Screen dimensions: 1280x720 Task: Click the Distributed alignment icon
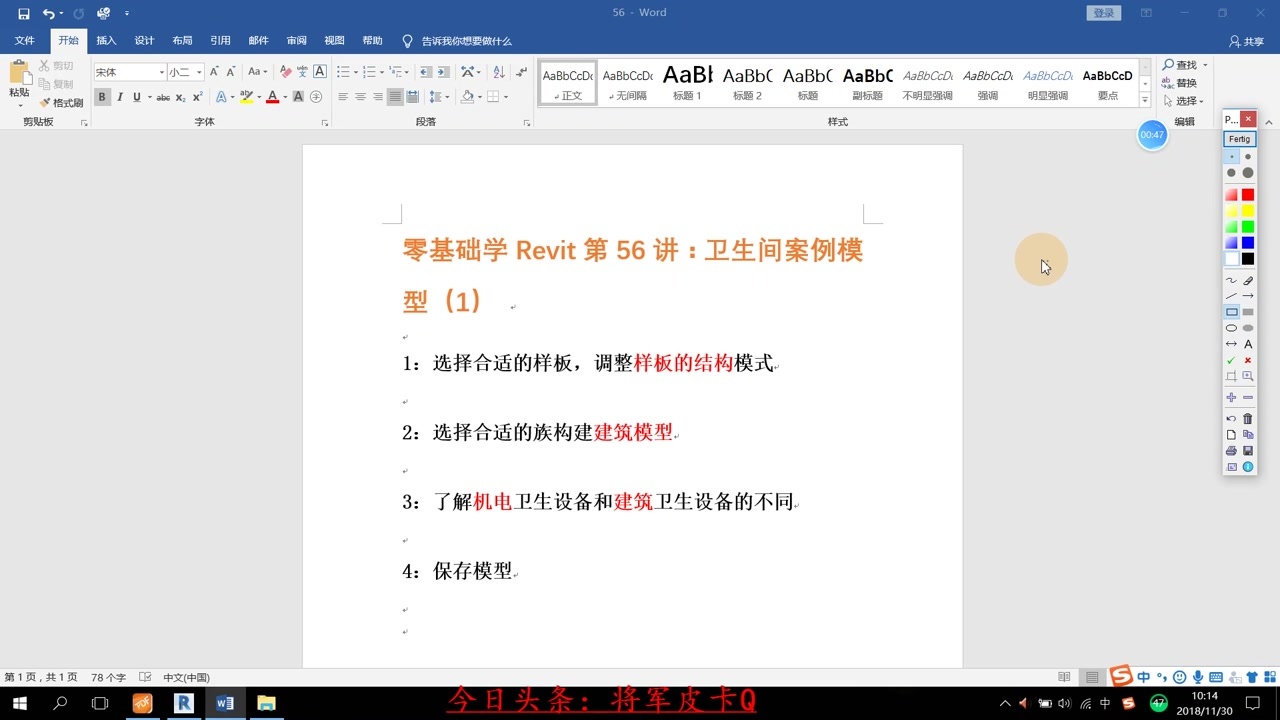(x=412, y=97)
